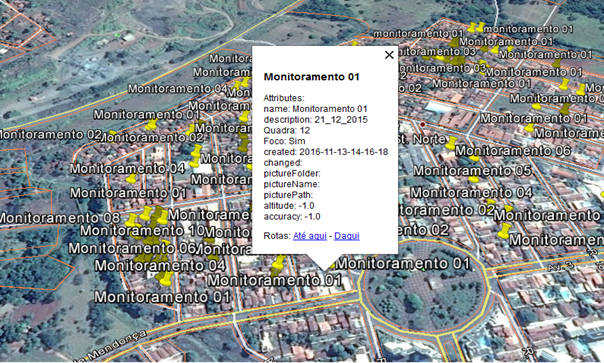Click the pushpin pair at the top right
Screen dimensions: 604x363
pos(476,28)
